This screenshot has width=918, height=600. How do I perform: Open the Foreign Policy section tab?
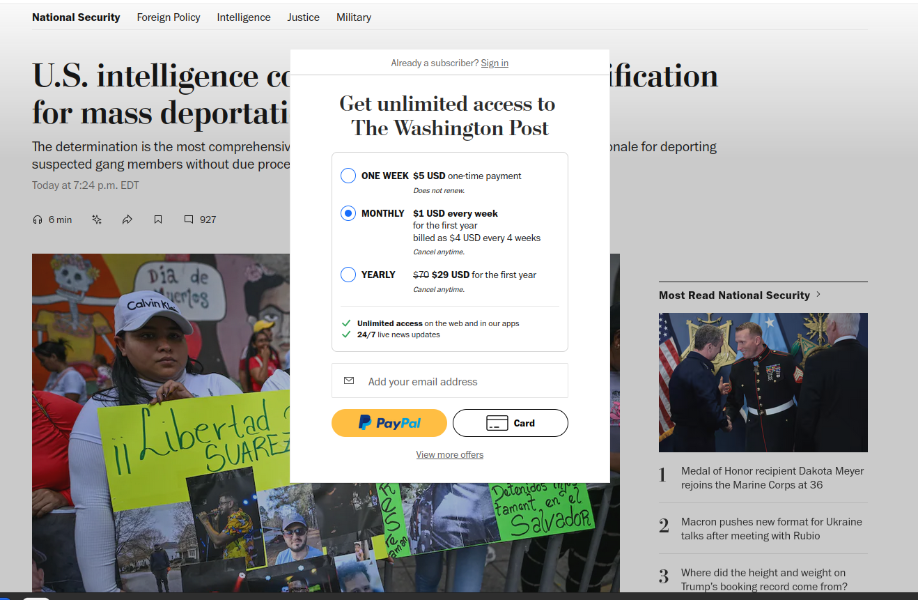(x=169, y=18)
